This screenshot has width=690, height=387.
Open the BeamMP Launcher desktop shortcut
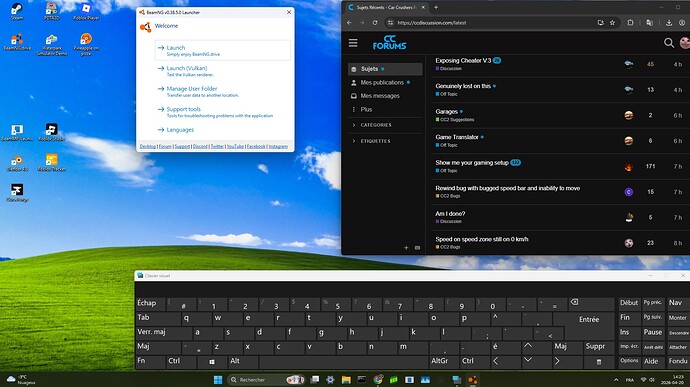coord(17,133)
